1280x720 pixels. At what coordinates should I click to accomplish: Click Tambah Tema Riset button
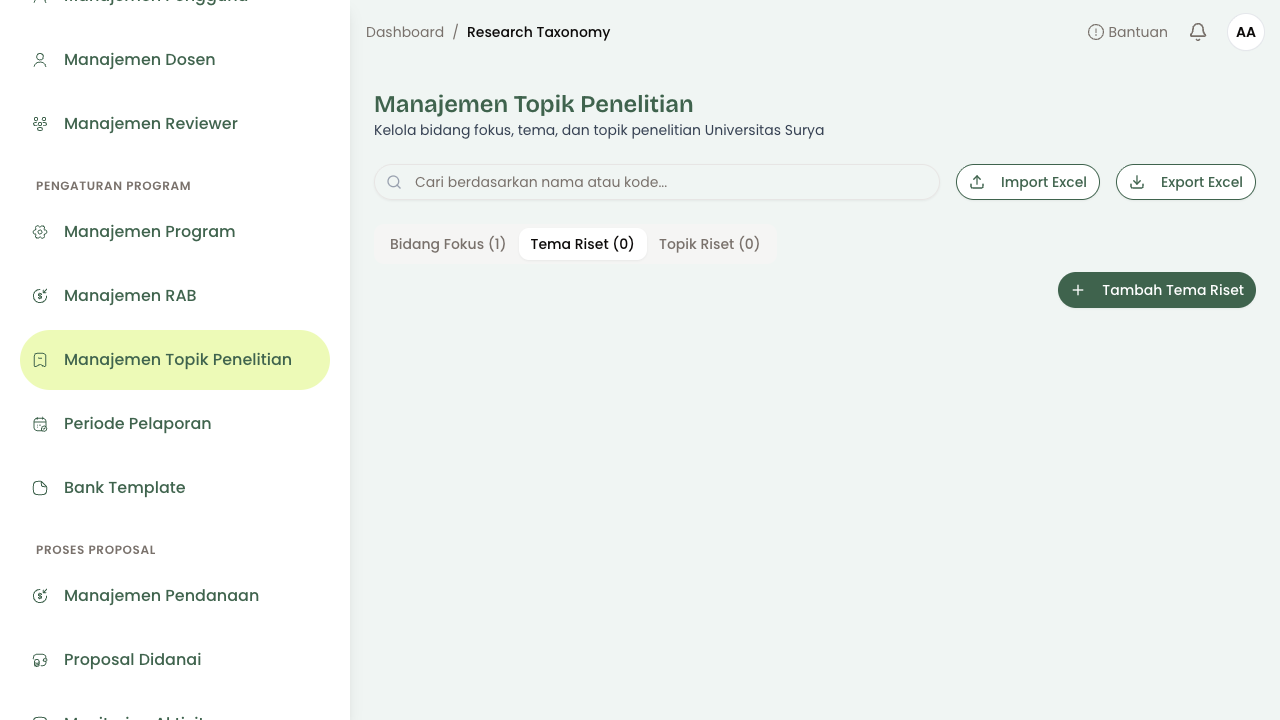pos(1157,290)
